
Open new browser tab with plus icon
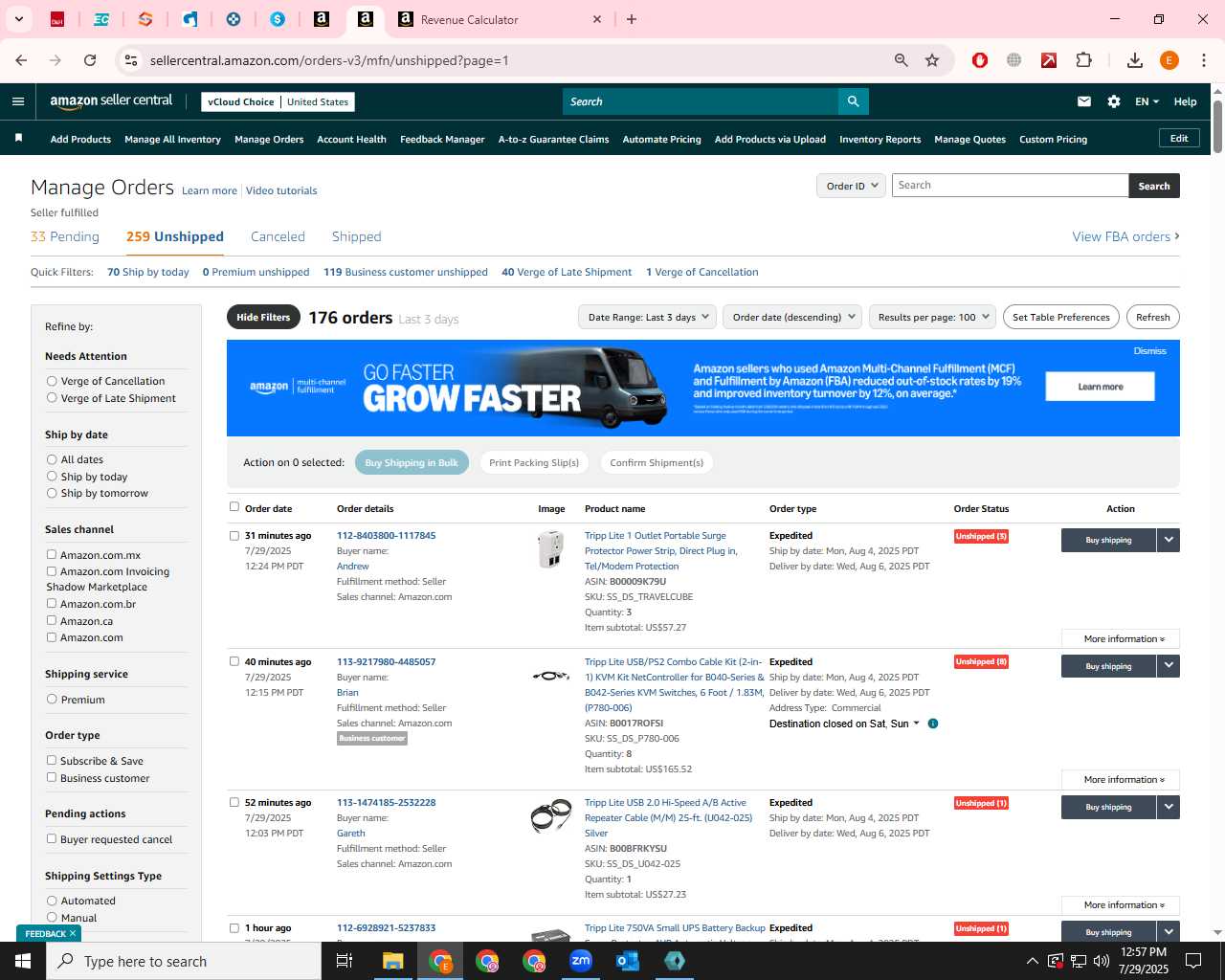pos(632,19)
